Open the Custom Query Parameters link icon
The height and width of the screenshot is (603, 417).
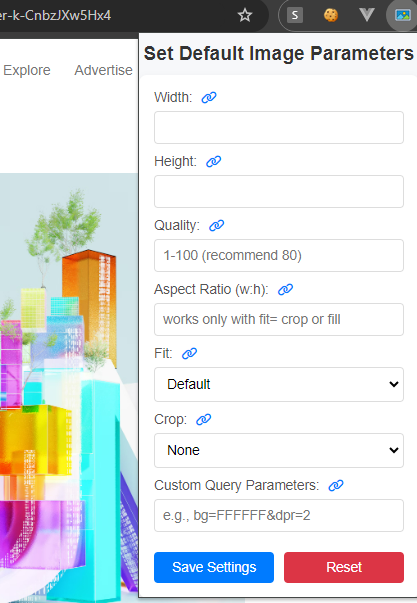tap(336, 485)
